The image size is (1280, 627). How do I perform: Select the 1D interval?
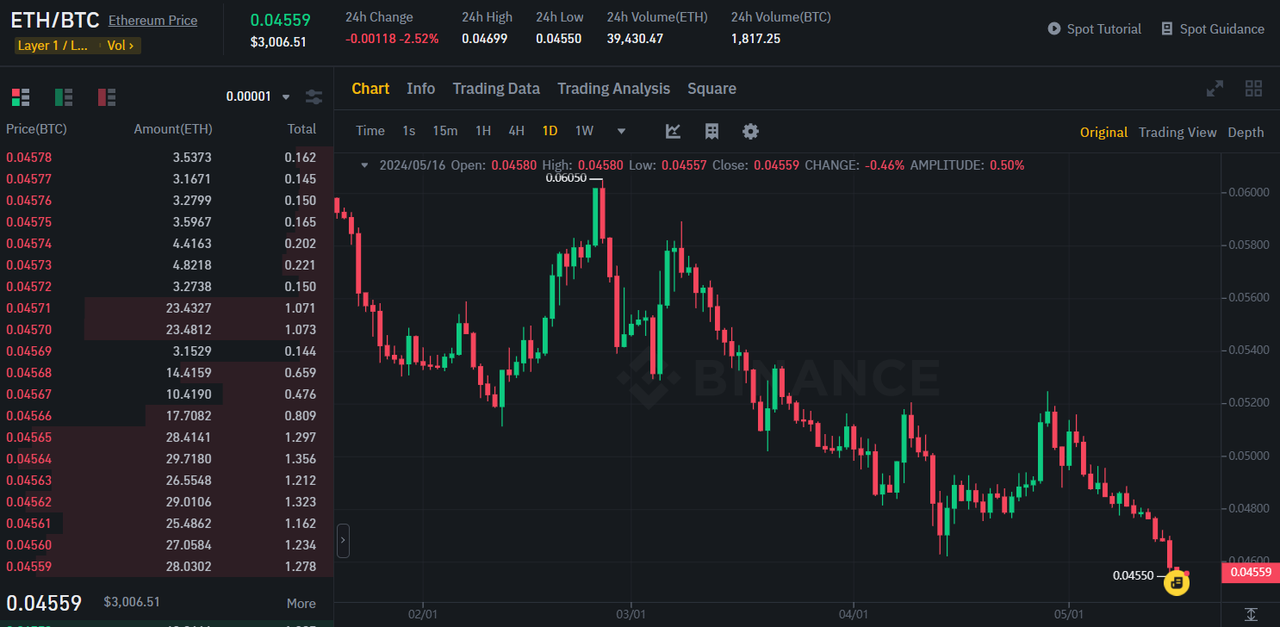550,131
